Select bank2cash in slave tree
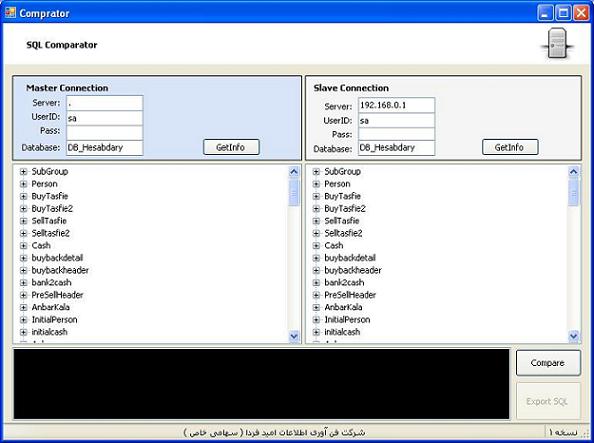Viewport: 594px width, 443px height. coord(344,283)
